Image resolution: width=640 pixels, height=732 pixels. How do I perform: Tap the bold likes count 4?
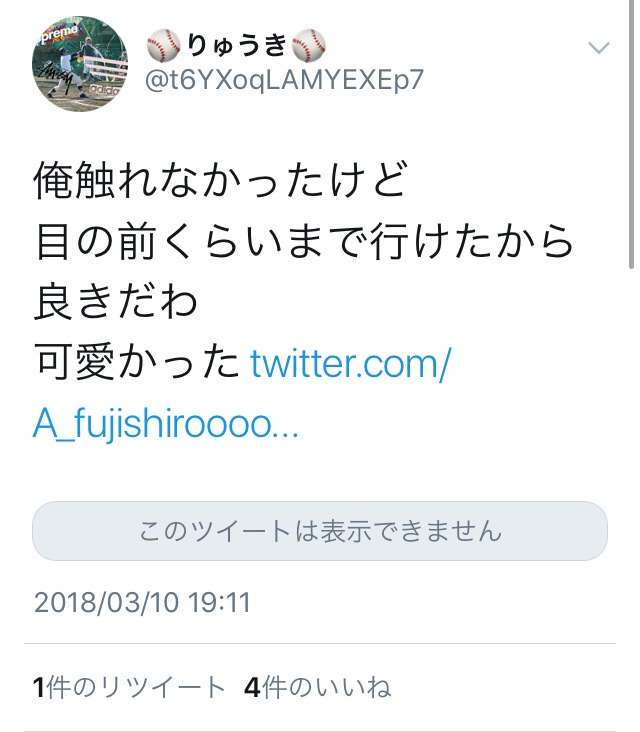click(253, 688)
